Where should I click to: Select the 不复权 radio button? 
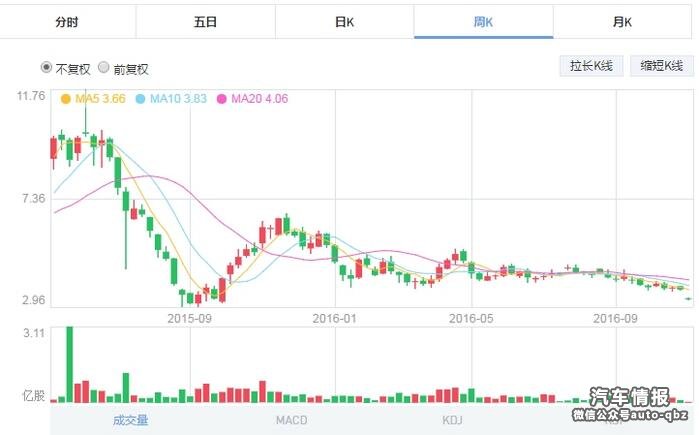click(46, 68)
